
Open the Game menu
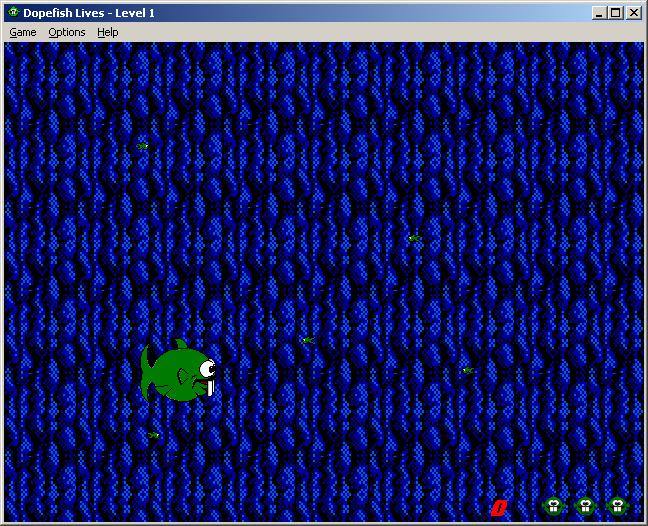pyautogui.click(x=23, y=32)
